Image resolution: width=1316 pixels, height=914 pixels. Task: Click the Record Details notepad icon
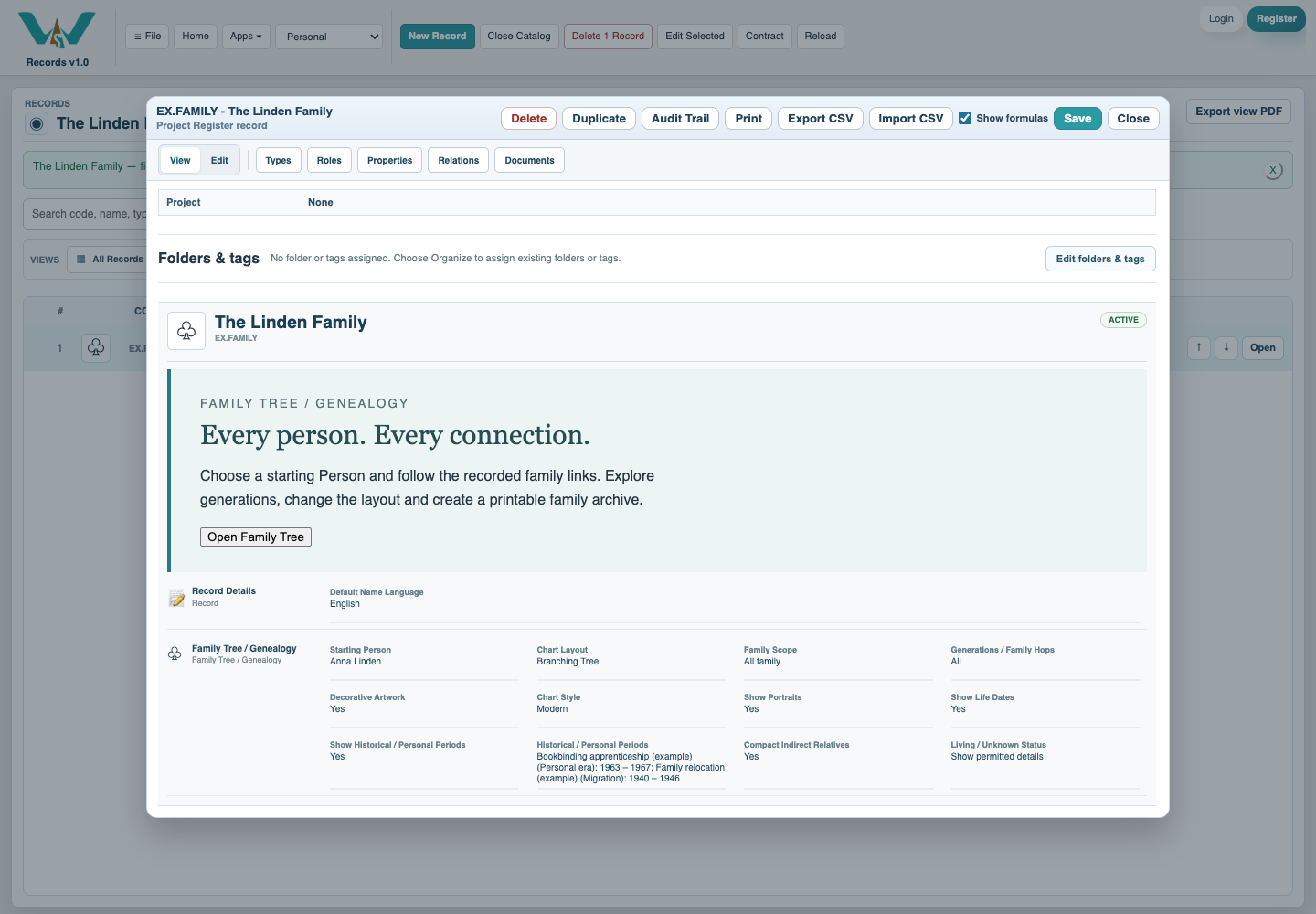coord(177,599)
